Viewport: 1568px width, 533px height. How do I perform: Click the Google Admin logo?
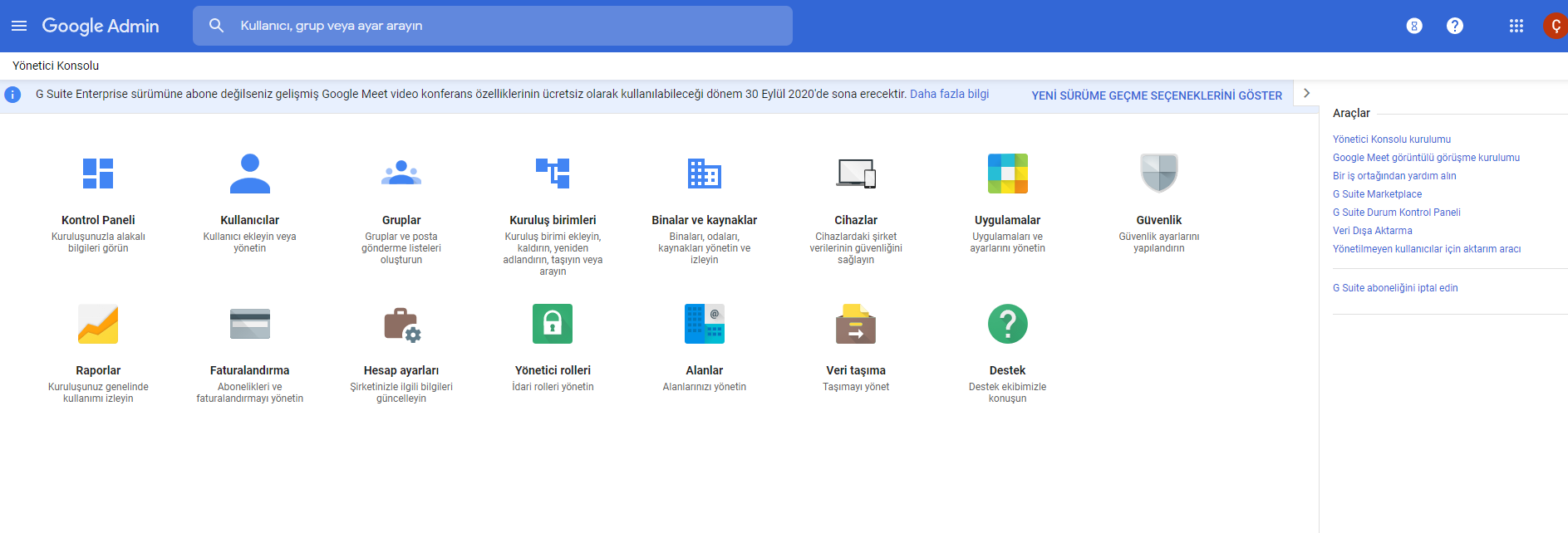(101, 26)
